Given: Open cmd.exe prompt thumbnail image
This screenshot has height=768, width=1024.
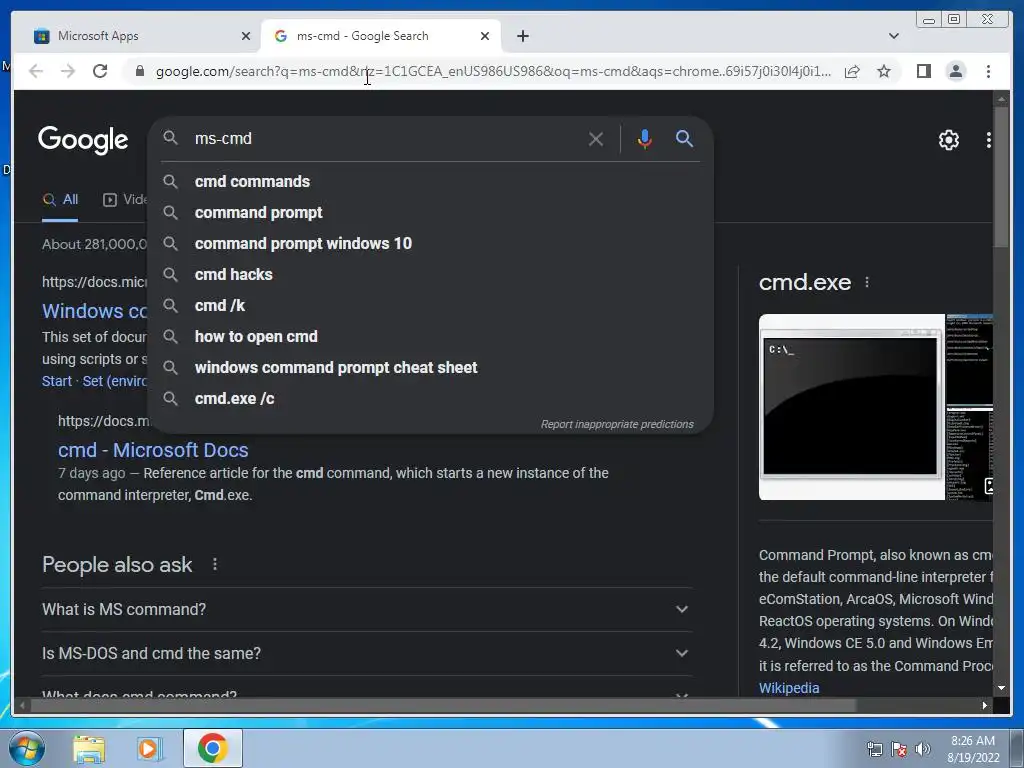Looking at the screenshot, I should [x=852, y=407].
